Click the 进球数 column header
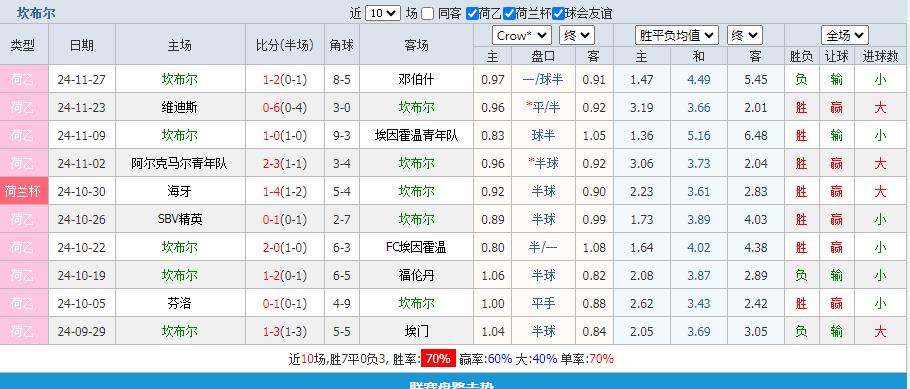 pos(880,56)
